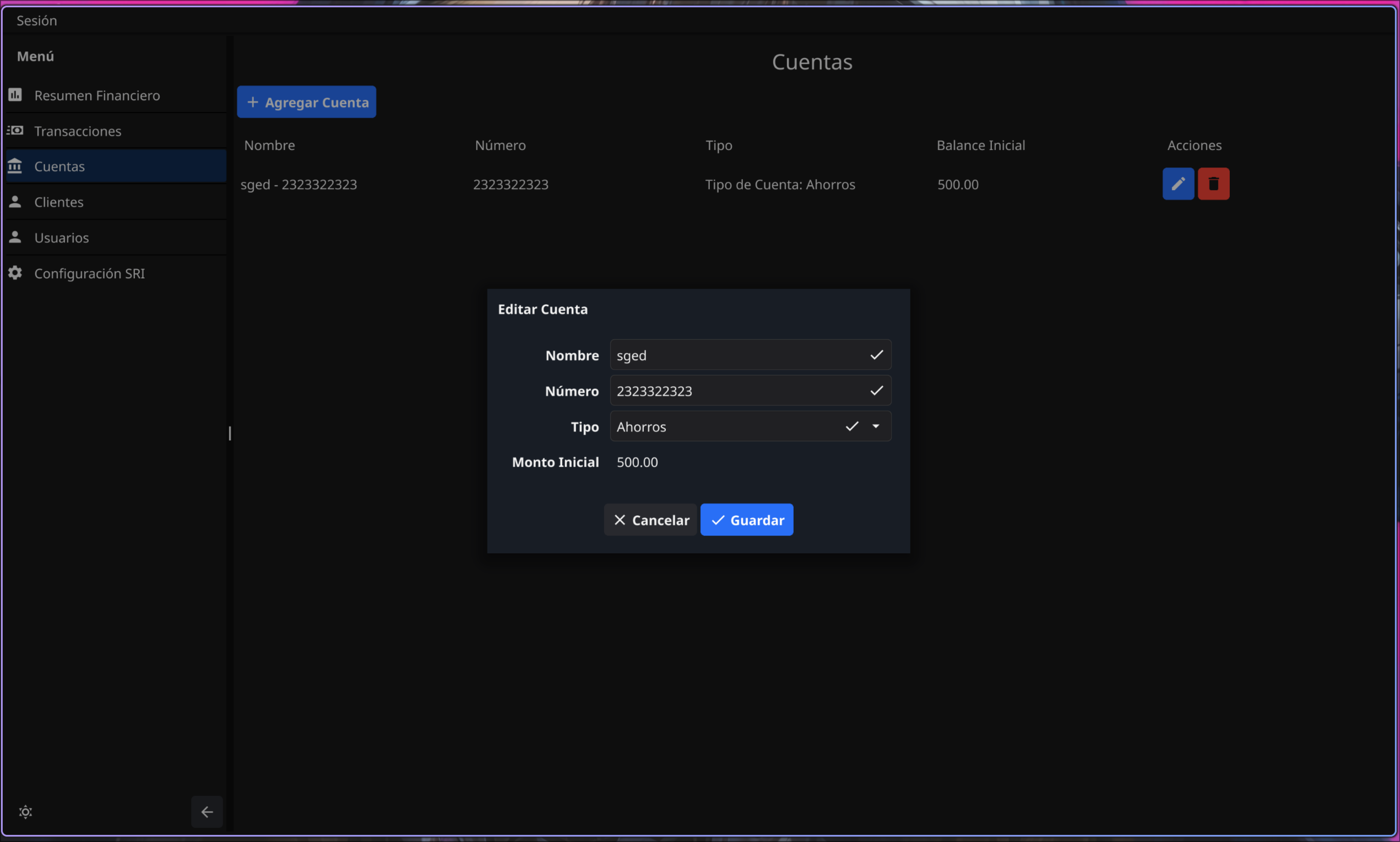Expand the Tipo dropdown arrow
The width and height of the screenshot is (1400, 842).
(876, 426)
